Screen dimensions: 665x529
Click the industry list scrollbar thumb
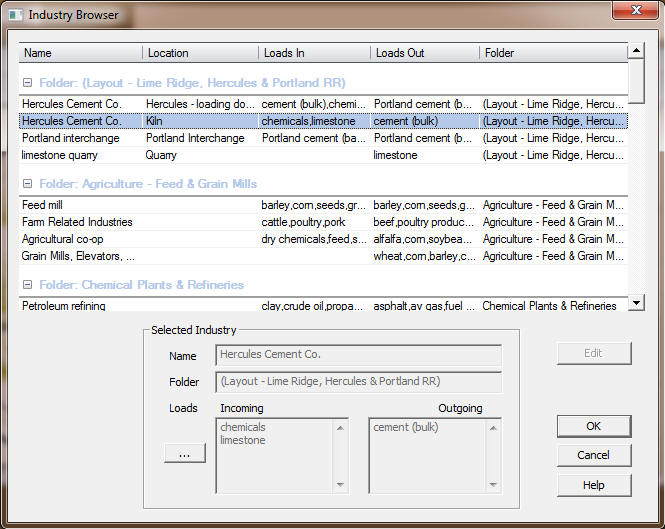point(636,81)
